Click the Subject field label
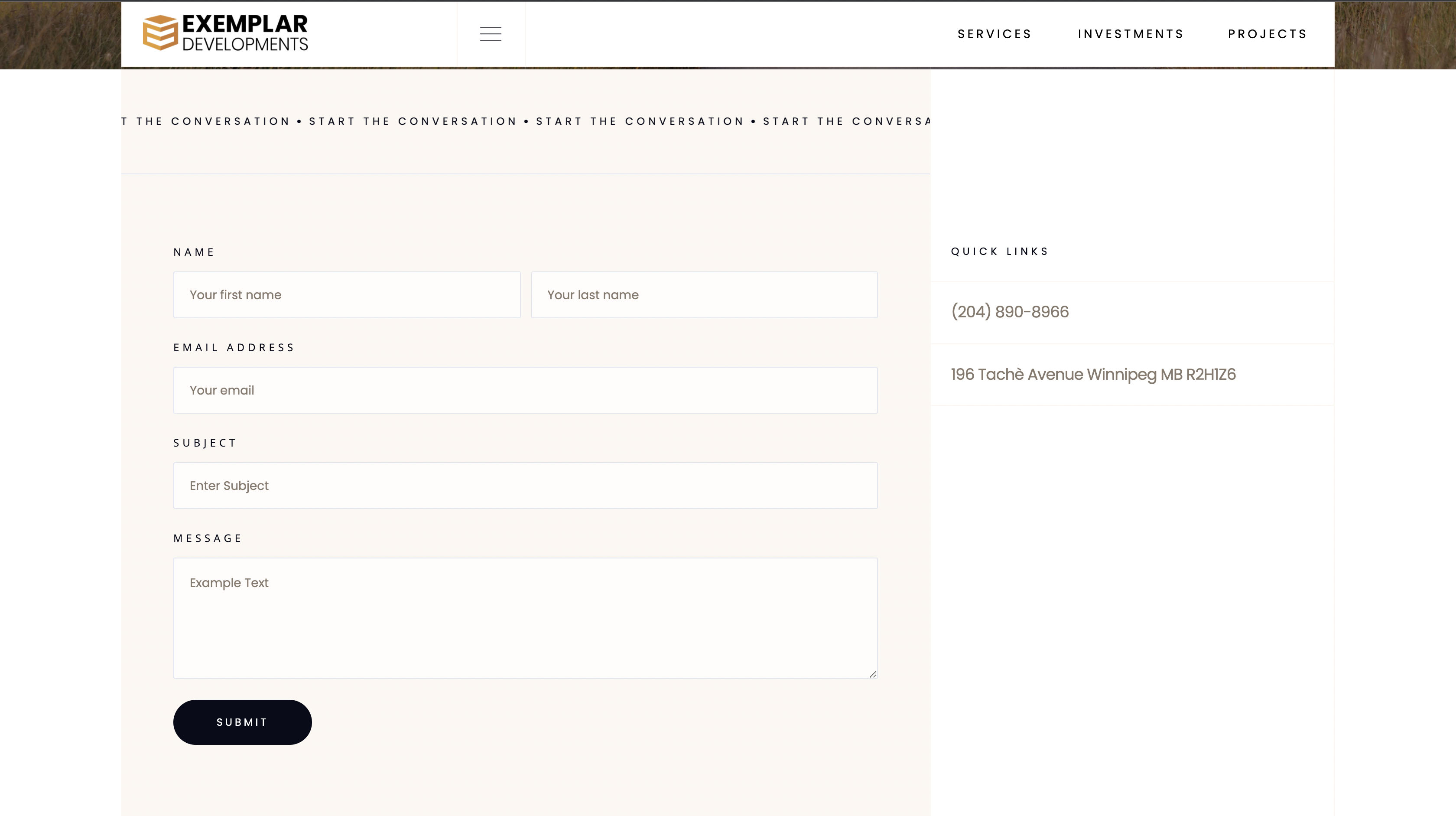Image resolution: width=1456 pixels, height=816 pixels. 205,444
